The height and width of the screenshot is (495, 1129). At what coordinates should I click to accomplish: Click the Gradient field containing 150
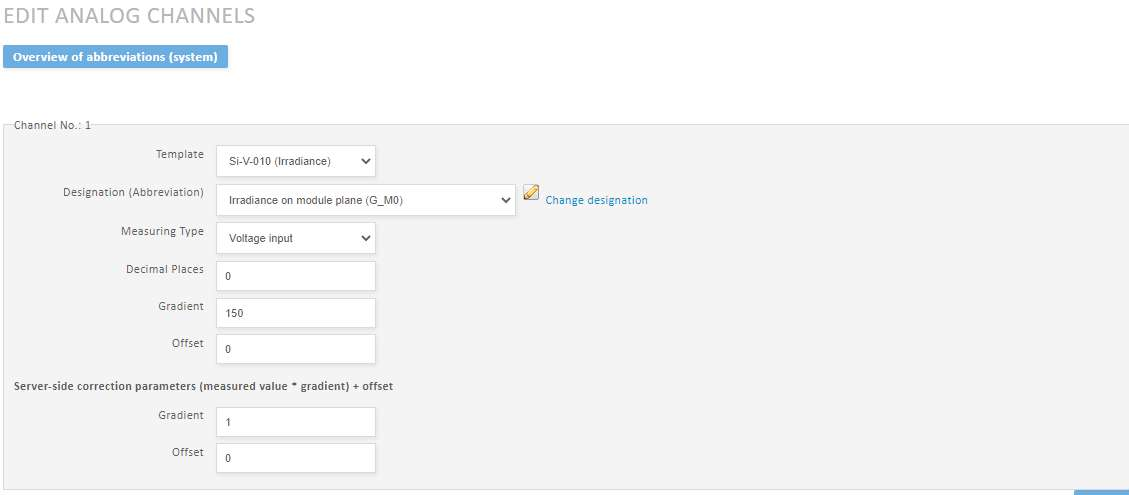click(x=296, y=313)
